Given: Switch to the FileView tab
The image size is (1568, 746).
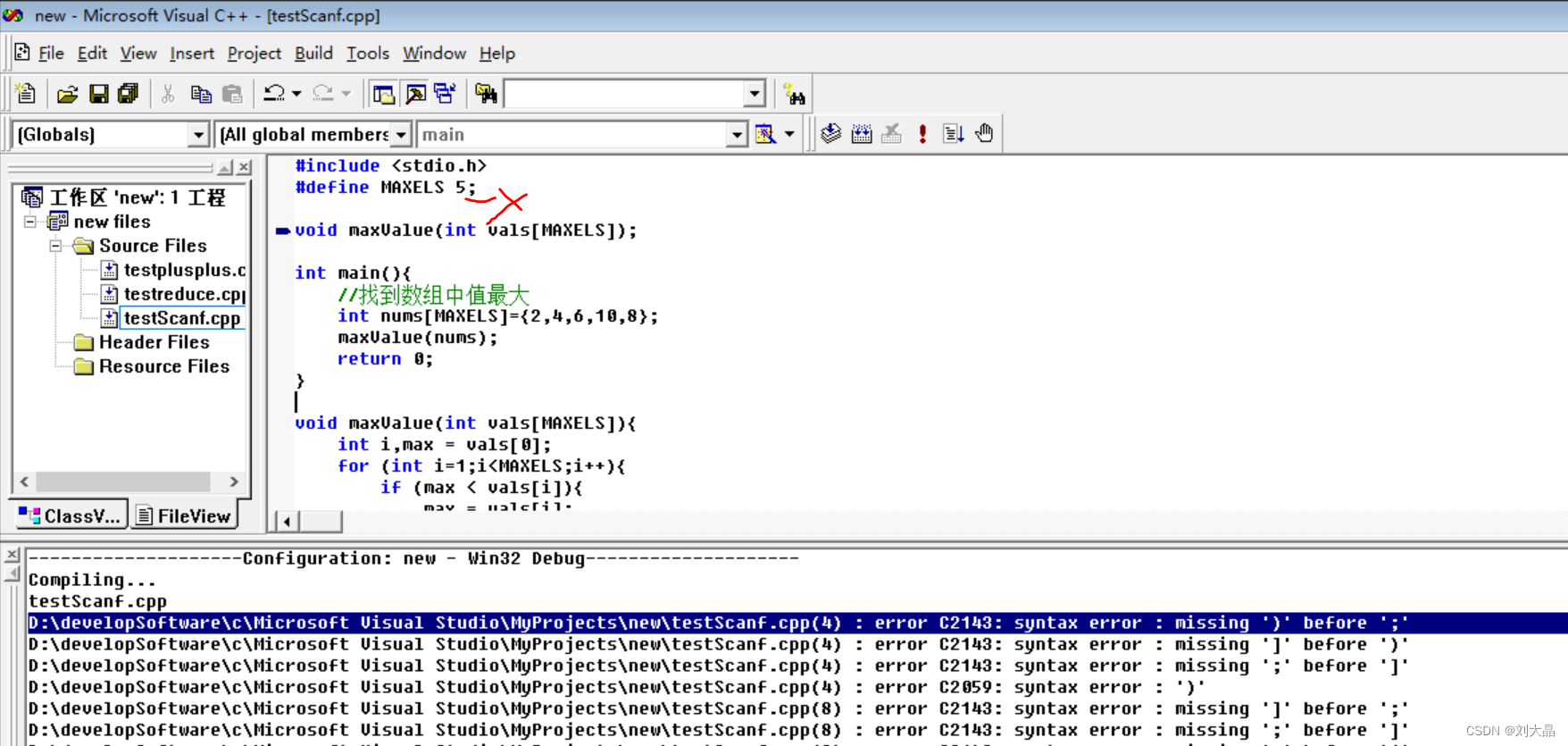Looking at the screenshot, I should pyautogui.click(x=184, y=515).
